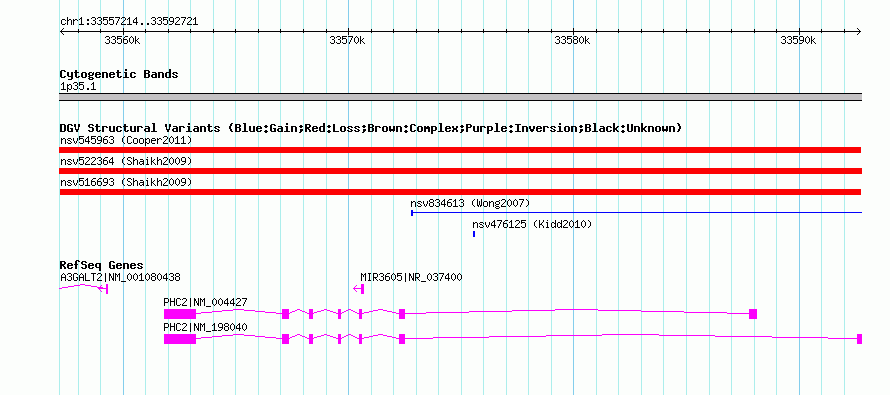Click the nsv516693 (Shaikh2009) label
Image resolution: width=890 pixels, height=395 pixels.
[126, 182]
